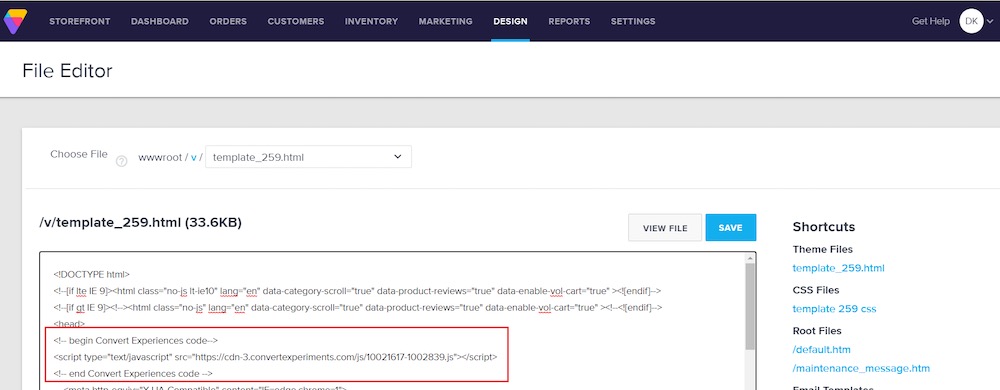The width and height of the screenshot is (1000, 390).
Task: Click the Theme Files label
Action: coord(823,249)
